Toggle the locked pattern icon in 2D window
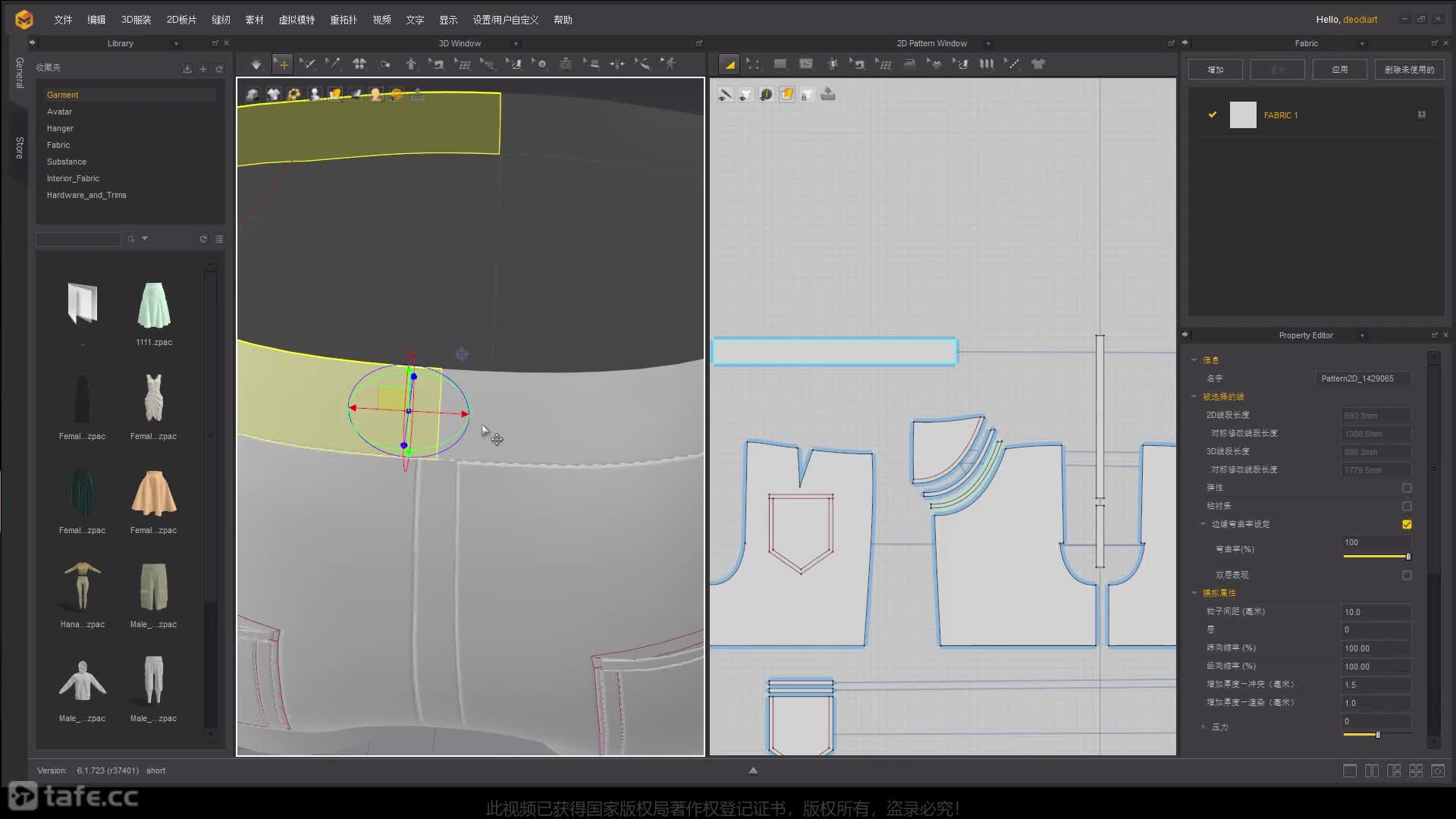This screenshot has height=819, width=1456. click(x=808, y=94)
